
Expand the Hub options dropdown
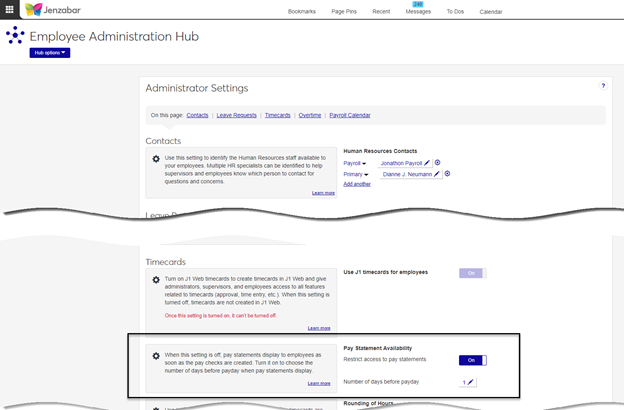[x=50, y=53]
